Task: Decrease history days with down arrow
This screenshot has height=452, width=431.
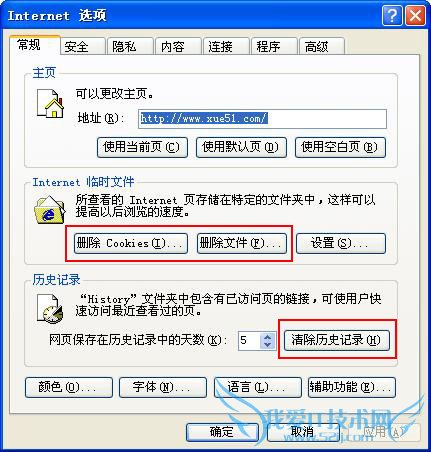Action: [267, 344]
